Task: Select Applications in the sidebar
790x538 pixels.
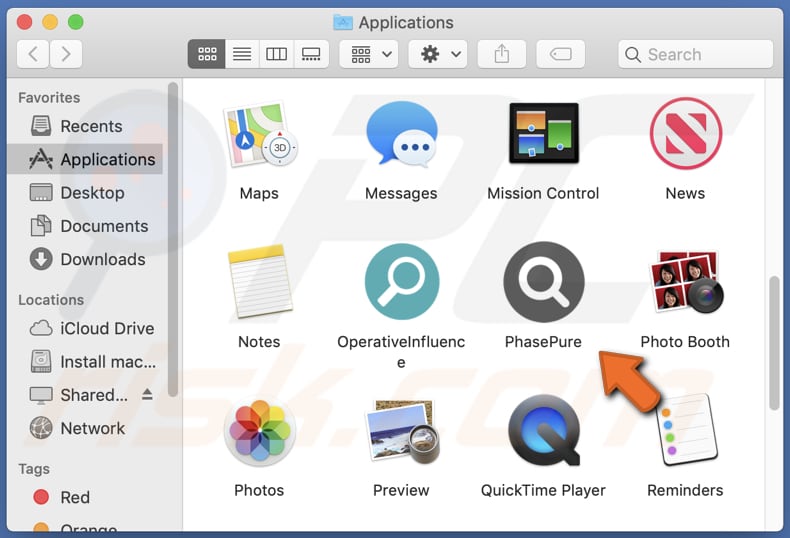Action: (85, 159)
